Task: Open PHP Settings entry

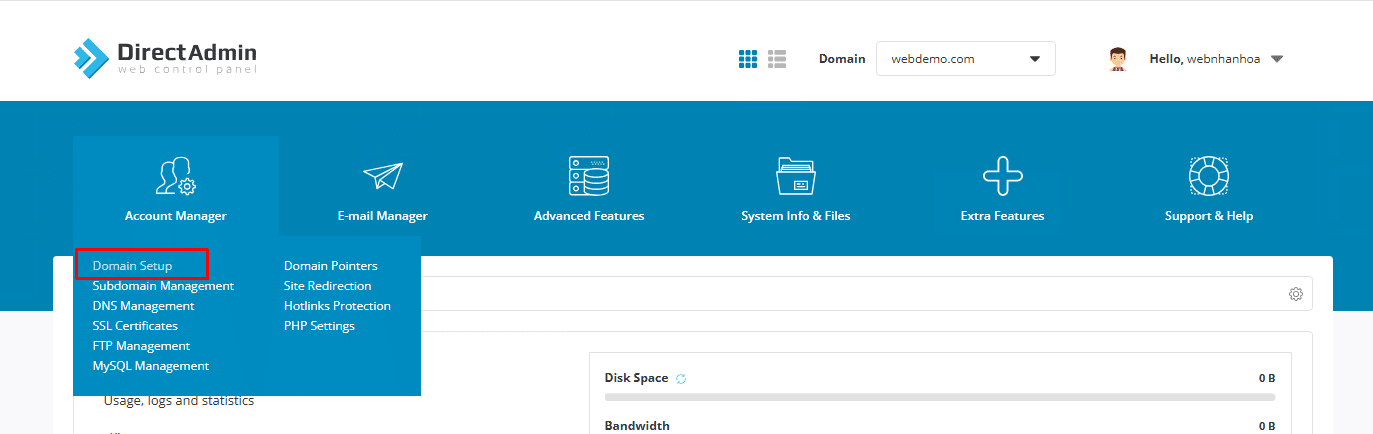Action: (x=319, y=326)
